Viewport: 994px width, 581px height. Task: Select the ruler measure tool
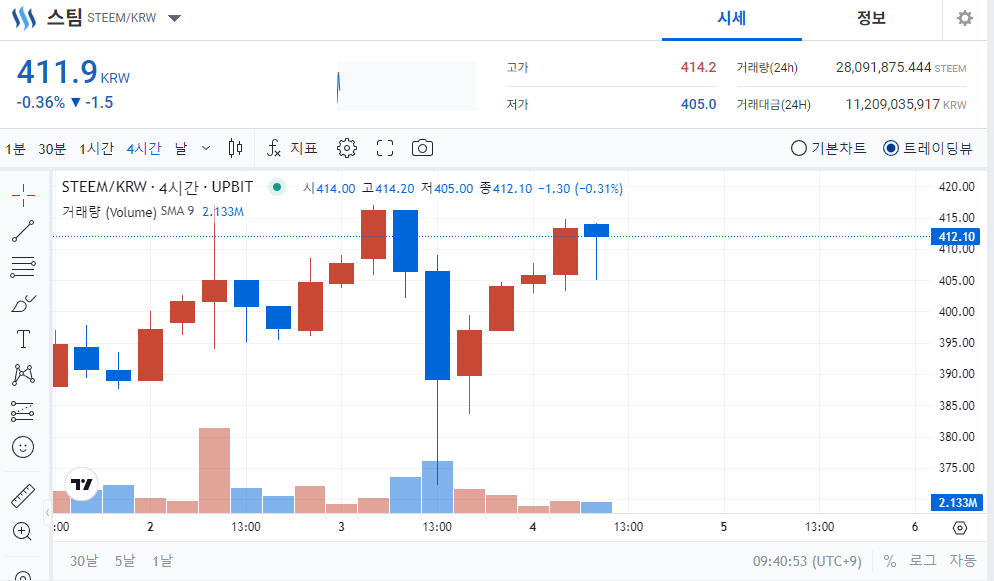[23, 495]
